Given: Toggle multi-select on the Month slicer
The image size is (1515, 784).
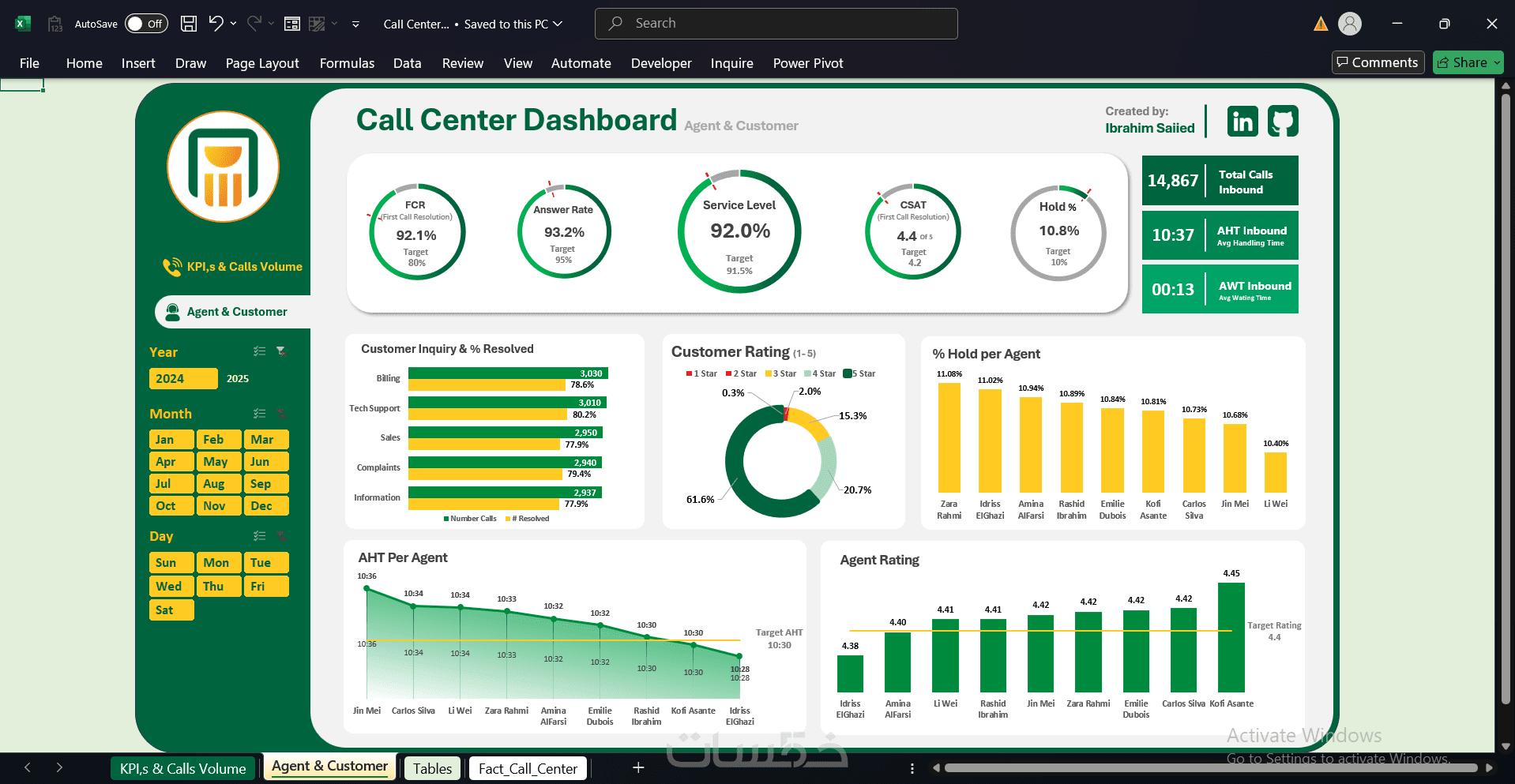Looking at the screenshot, I should tap(259, 413).
